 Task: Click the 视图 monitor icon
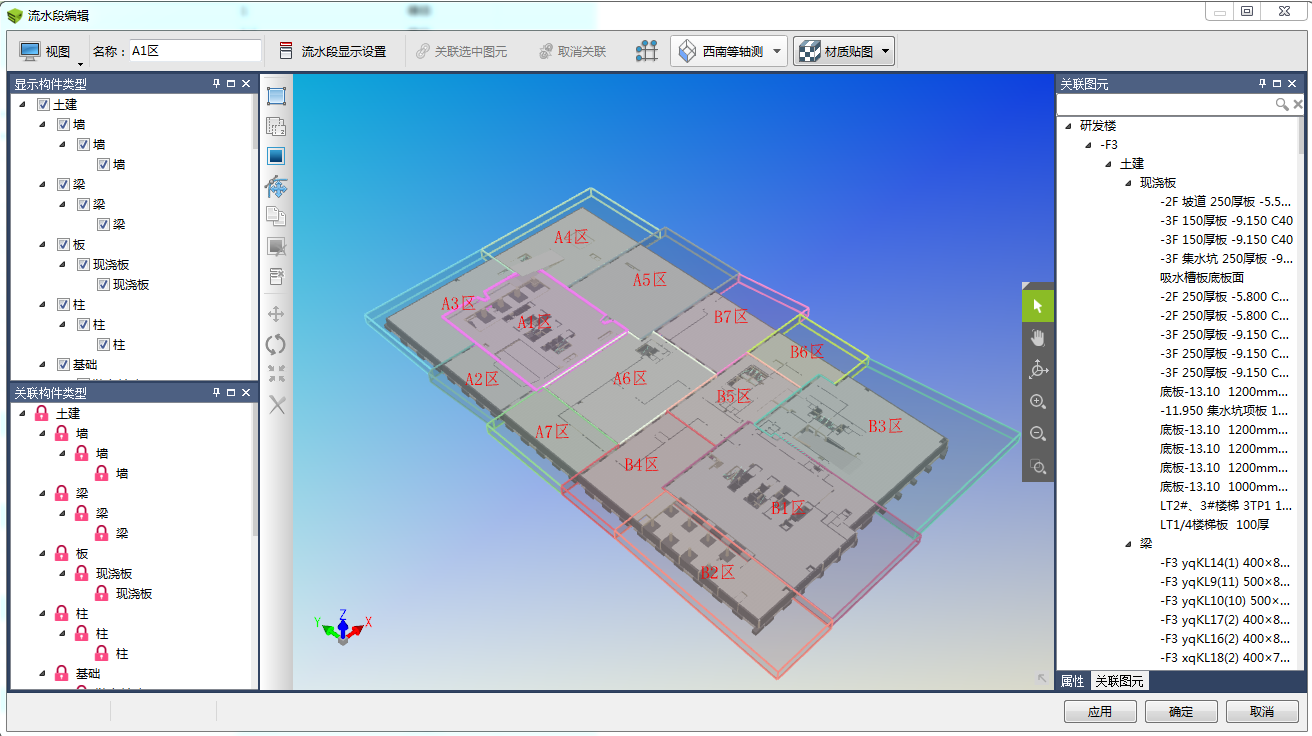pyautogui.click(x=30, y=51)
